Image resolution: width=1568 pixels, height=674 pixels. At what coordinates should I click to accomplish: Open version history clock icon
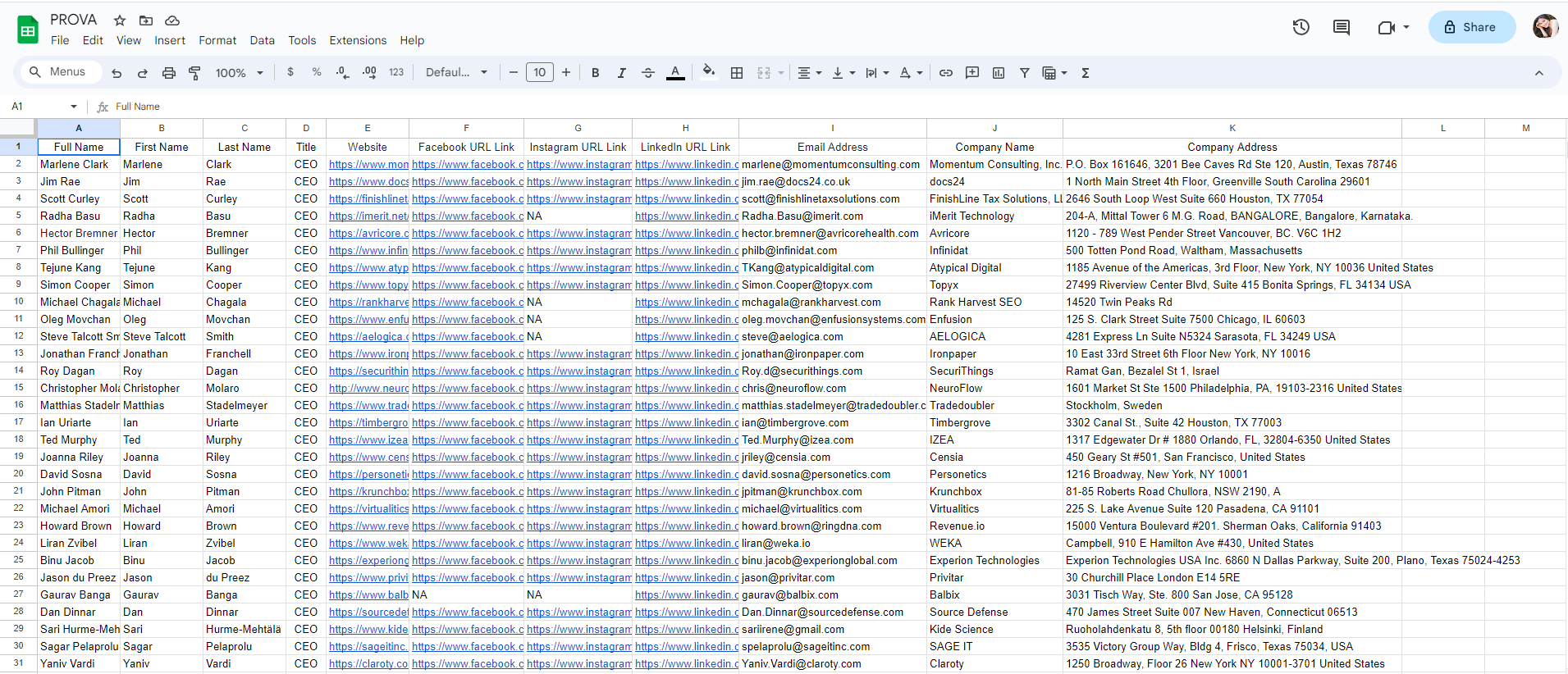point(1301,27)
